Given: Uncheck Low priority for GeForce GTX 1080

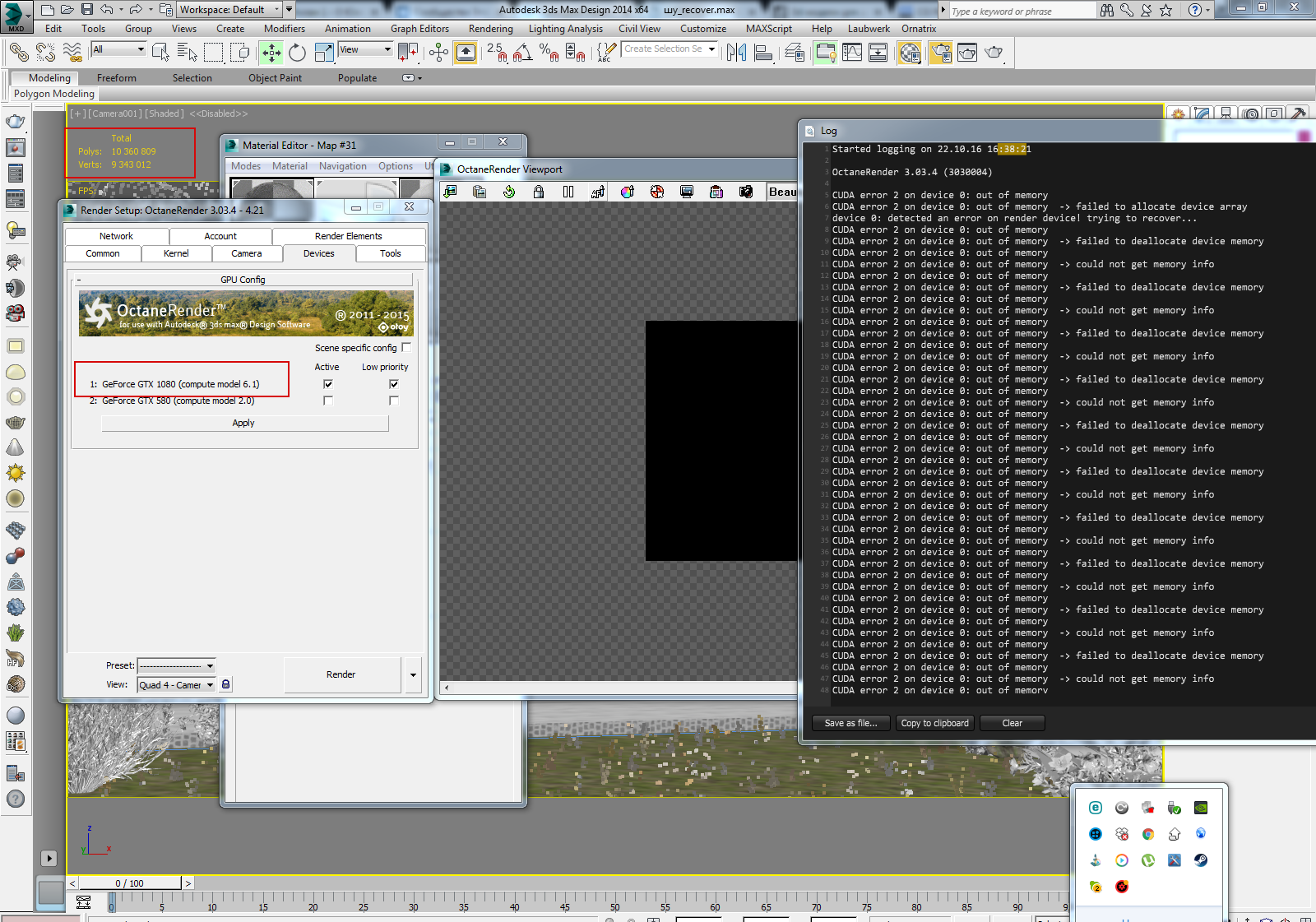Looking at the screenshot, I should tap(394, 384).
